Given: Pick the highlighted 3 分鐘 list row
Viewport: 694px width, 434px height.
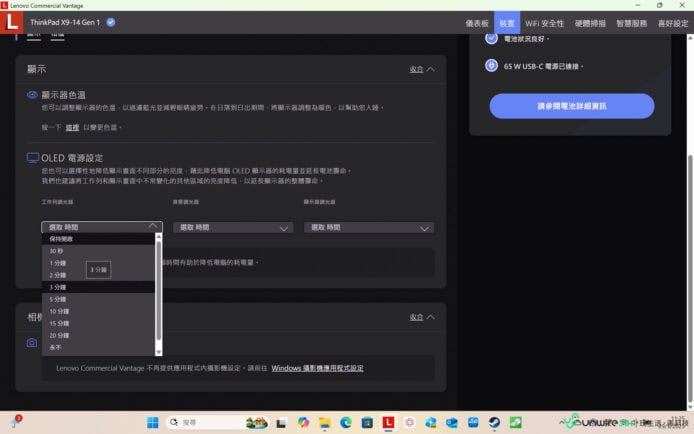Looking at the screenshot, I should (x=98, y=287).
